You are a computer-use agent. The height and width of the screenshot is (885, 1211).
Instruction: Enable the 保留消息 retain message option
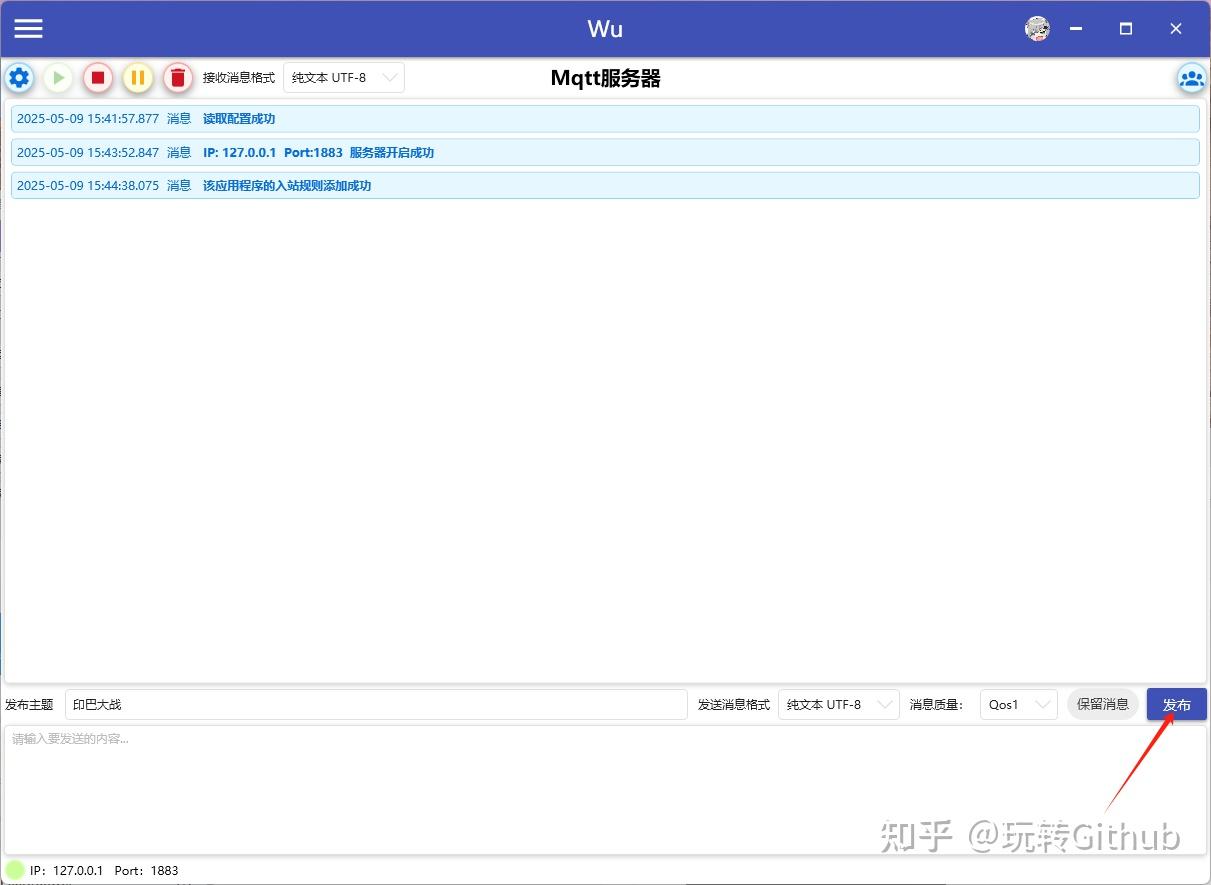point(1102,704)
